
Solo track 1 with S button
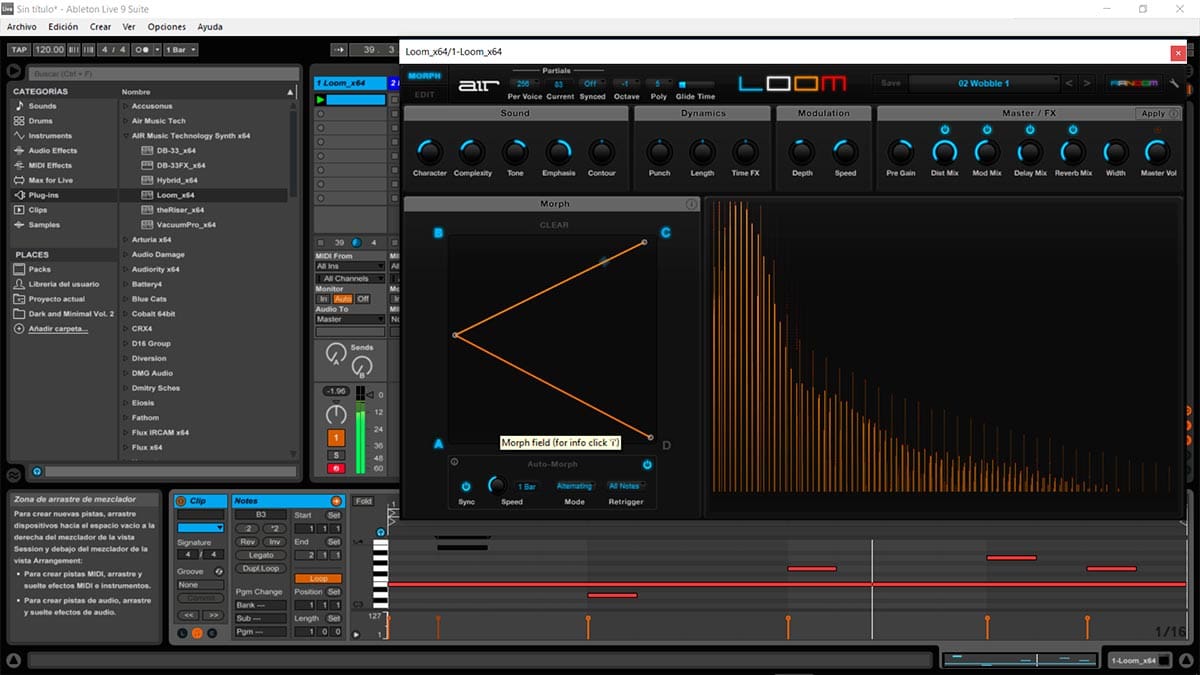pos(336,455)
